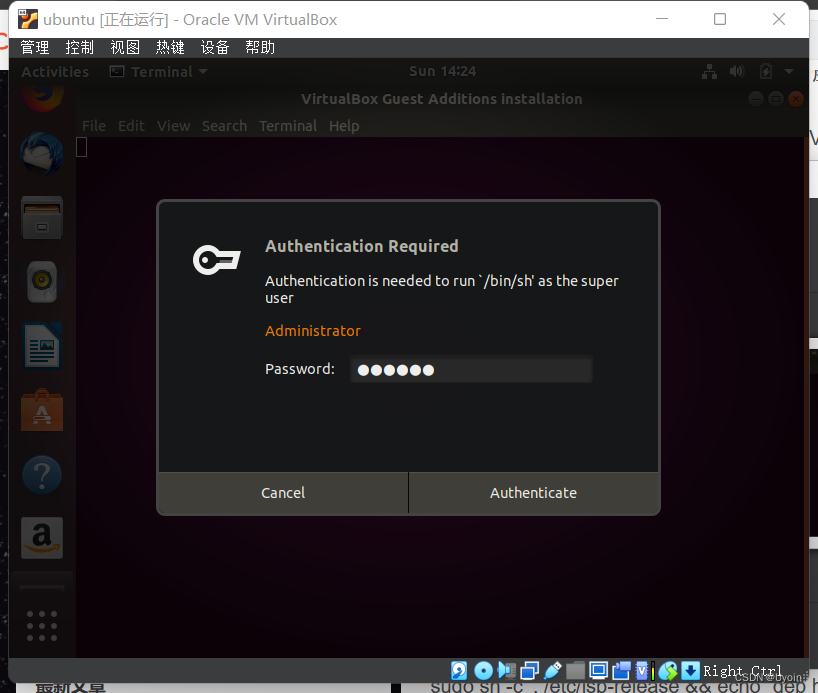Click the Authenticate button
This screenshot has width=818, height=693.
click(534, 493)
